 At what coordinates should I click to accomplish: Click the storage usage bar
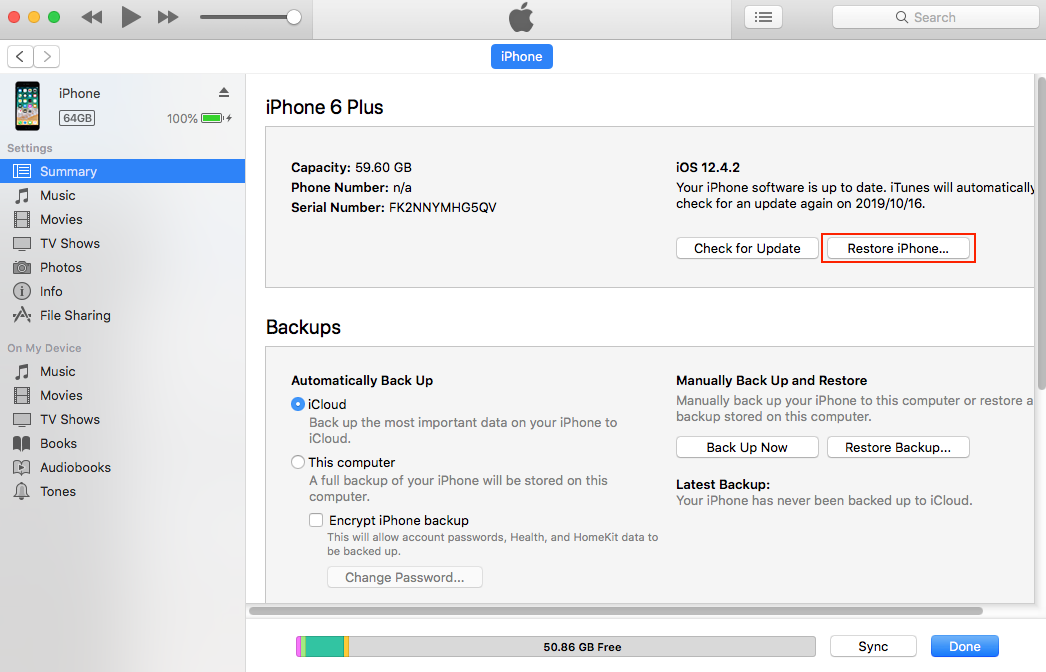click(556, 647)
